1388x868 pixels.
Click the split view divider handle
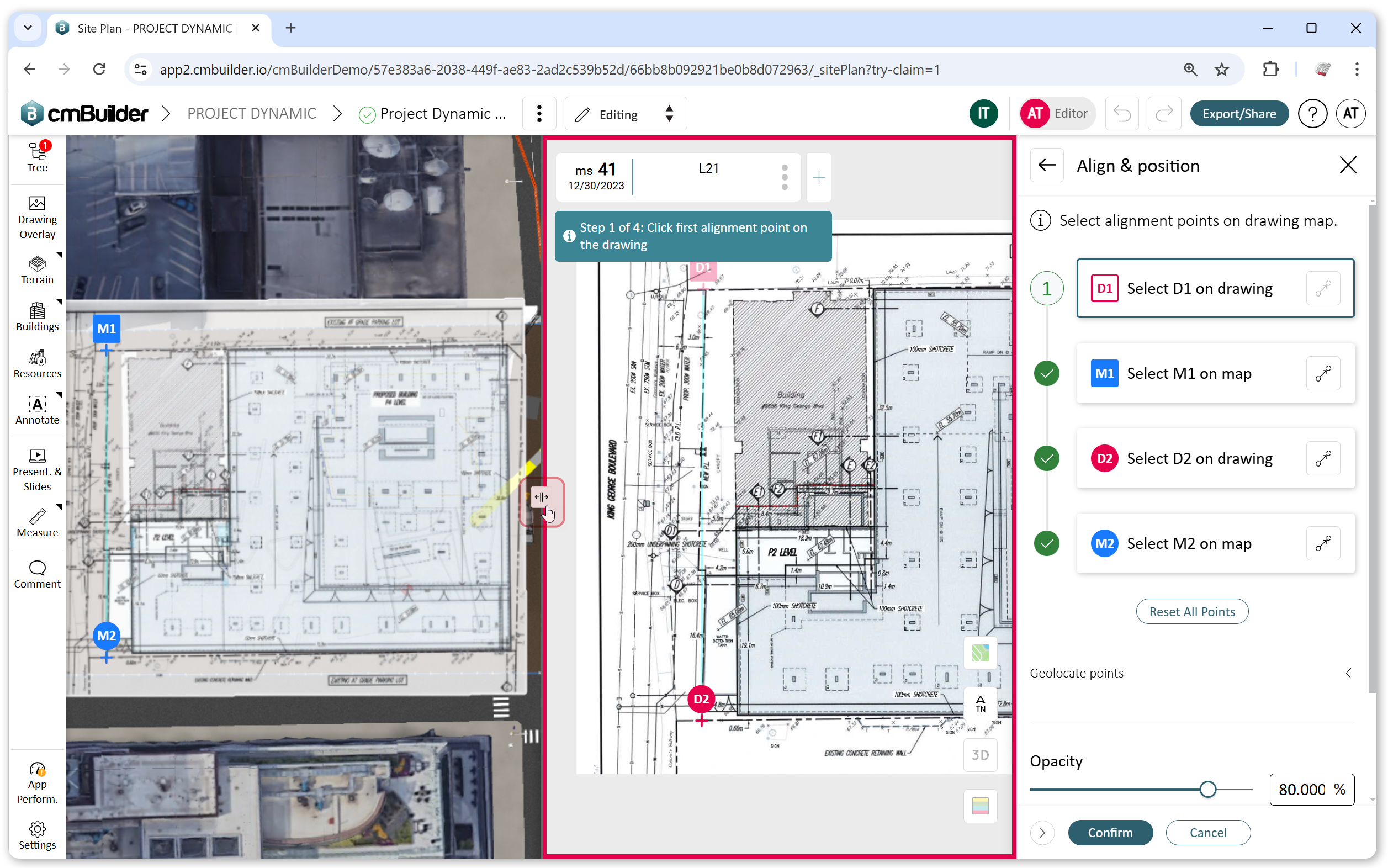point(541,497)
